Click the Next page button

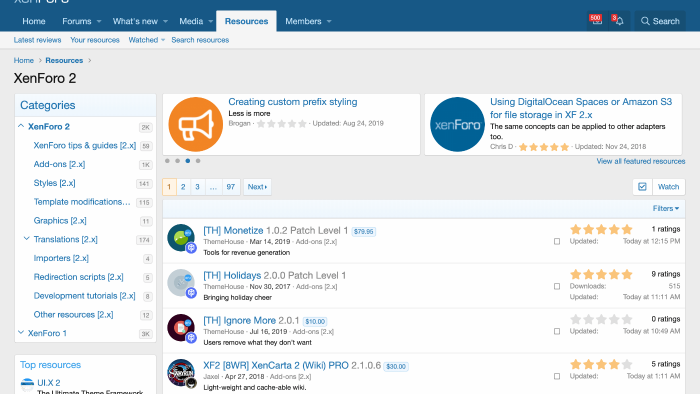tap(257, 187)
